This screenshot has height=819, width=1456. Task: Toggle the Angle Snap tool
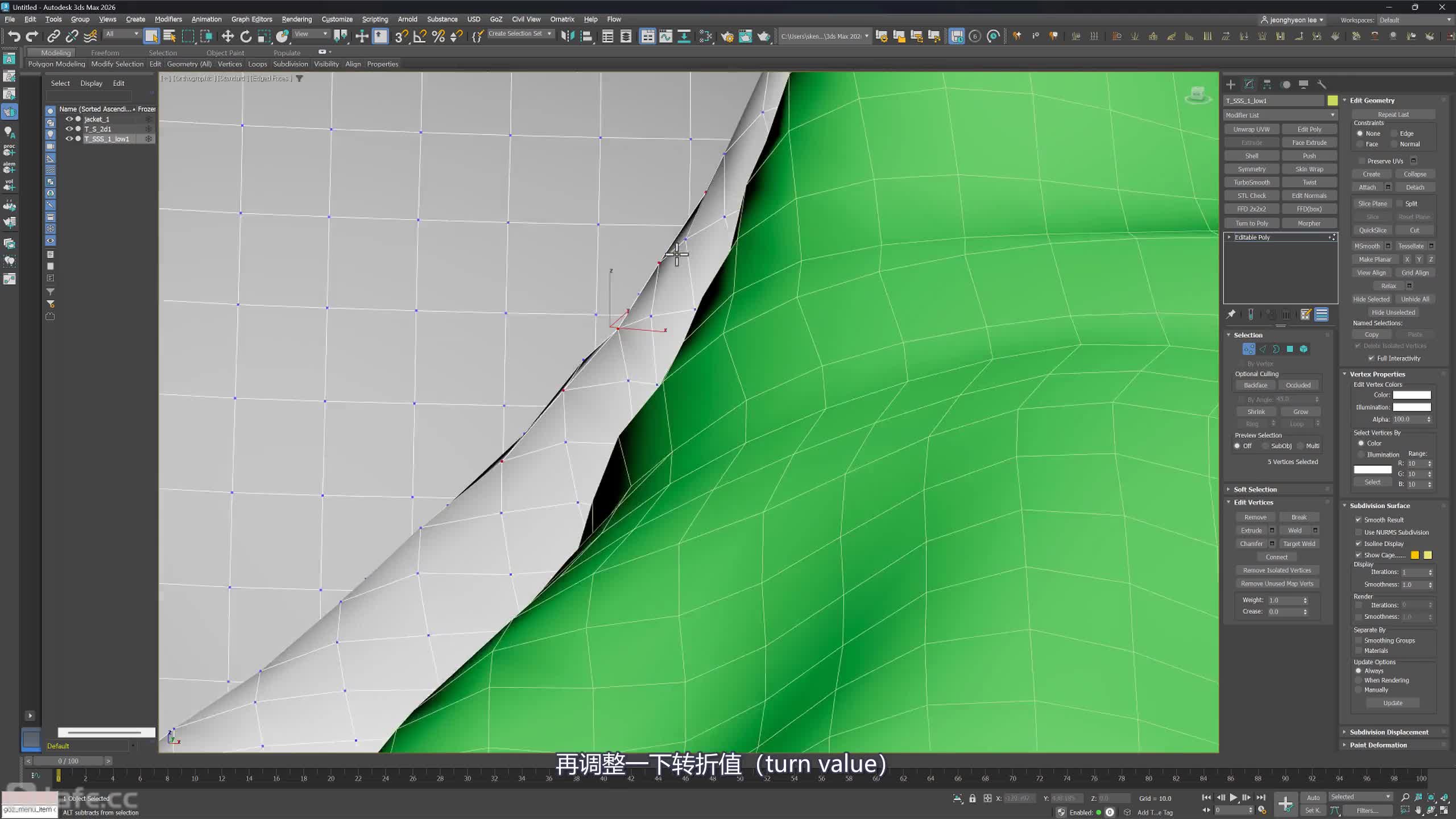tap(420, 36)
